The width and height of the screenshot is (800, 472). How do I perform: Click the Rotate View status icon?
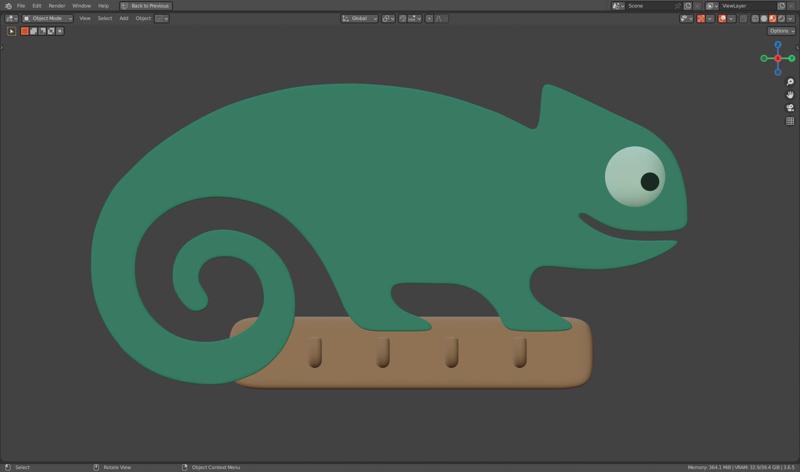pyautogui.click(x=96, y=467)
